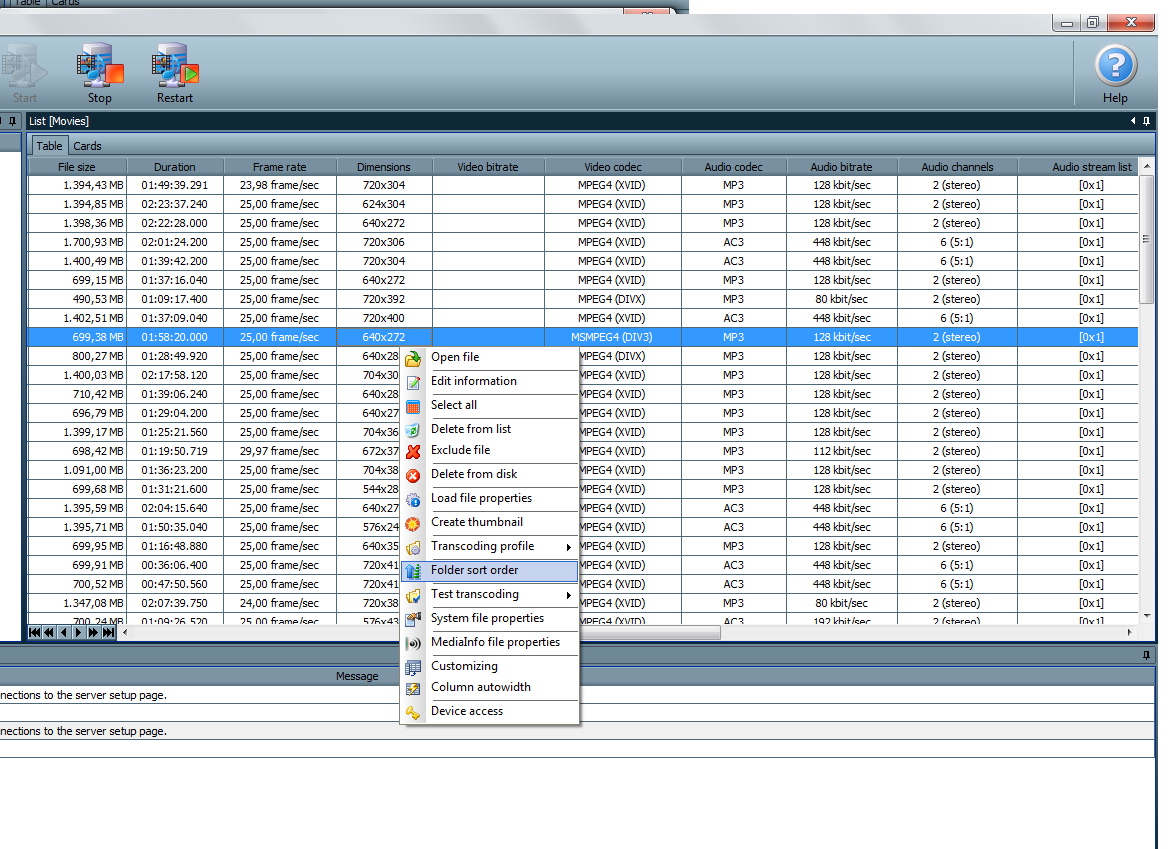The height and width of the screenshot is (849, 1174).
Task: Click the 23,98 frame/sec cell
Action: pyautogui.click(x=280, y=185)
